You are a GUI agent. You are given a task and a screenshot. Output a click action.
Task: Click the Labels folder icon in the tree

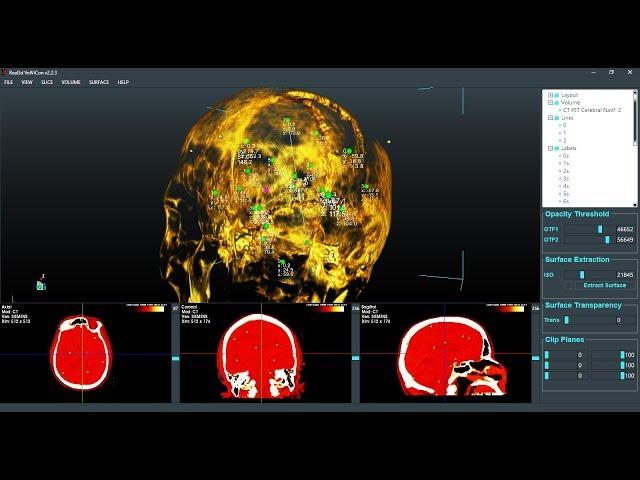[x=556, y=148]
